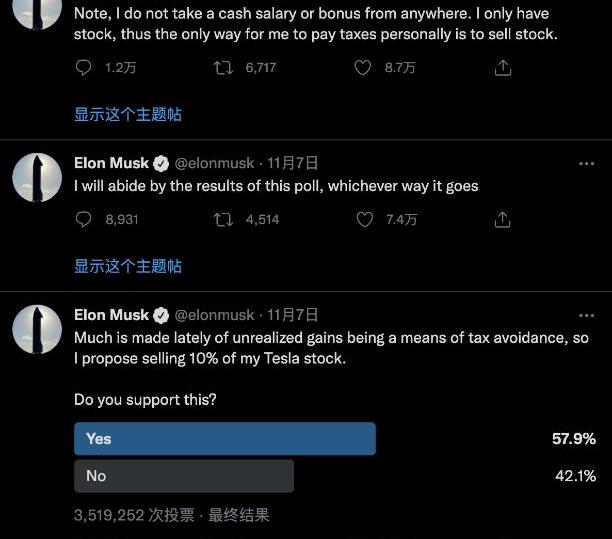Click the second 显示这个主题帖 link
Screen dimensions: 612x539
[128, 266]
